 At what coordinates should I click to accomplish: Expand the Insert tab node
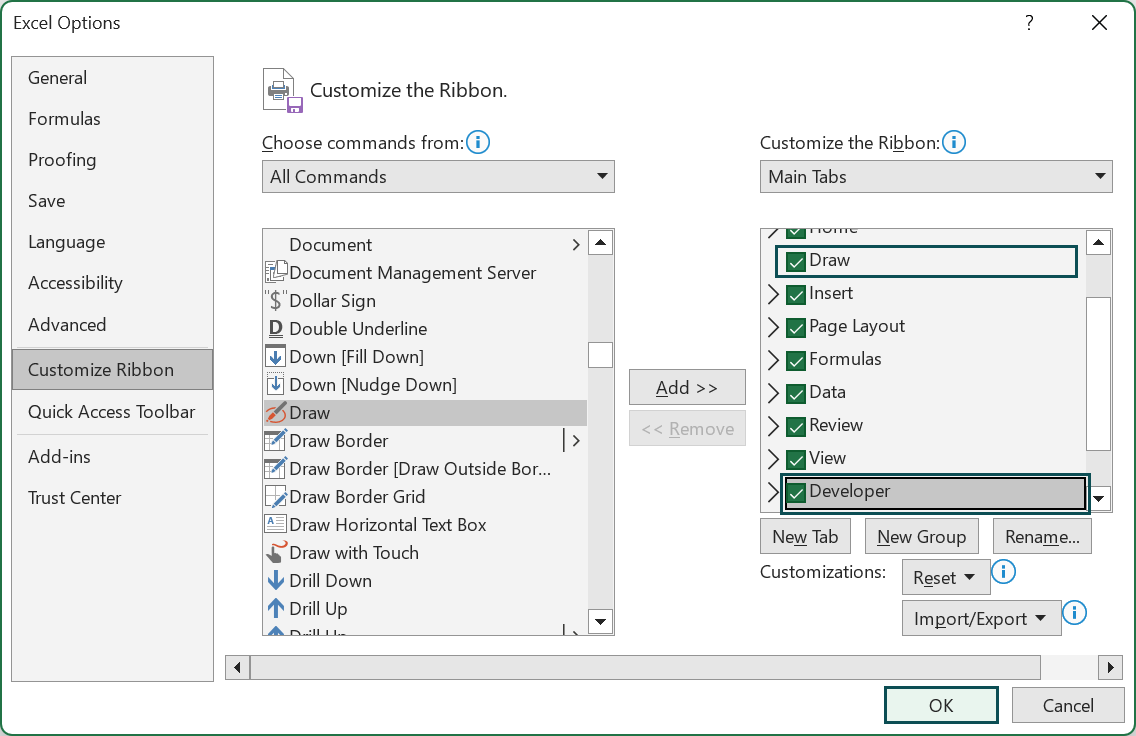pyautogui.click(x=773, y=294)
